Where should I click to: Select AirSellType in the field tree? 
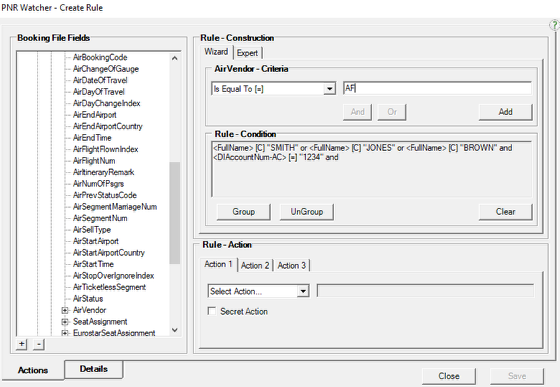coord(92,230)
